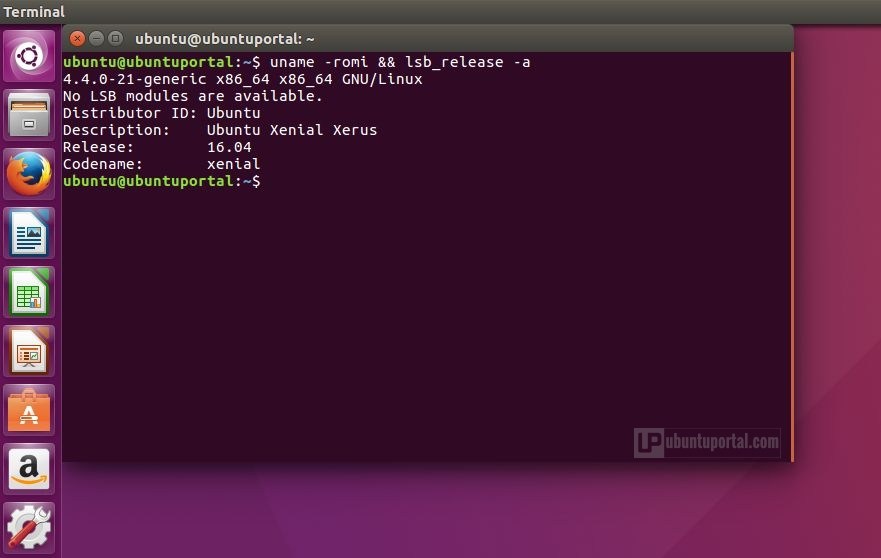
Task: Launch the Firefox web browser
Action: (x=29, y=174)
